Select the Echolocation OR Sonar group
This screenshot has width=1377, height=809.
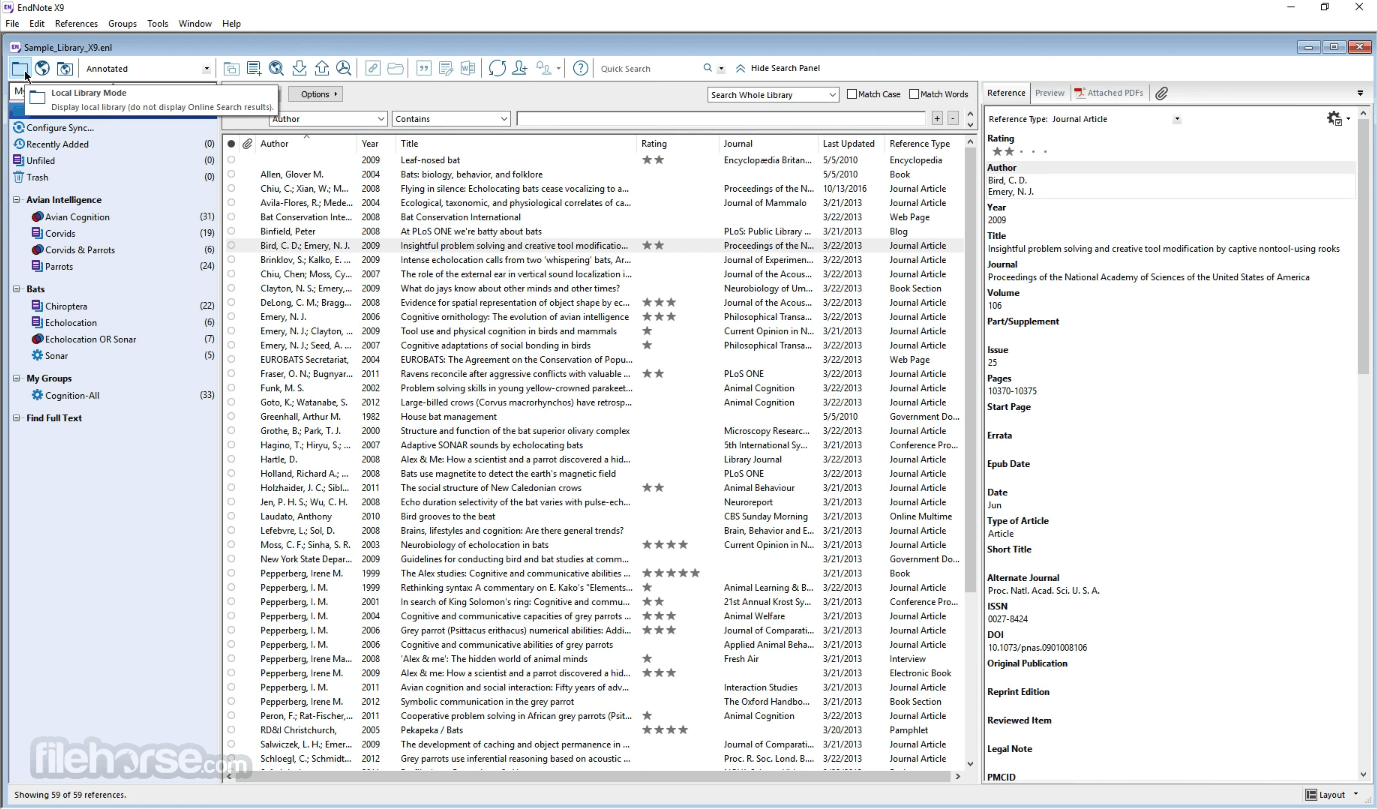89,339
